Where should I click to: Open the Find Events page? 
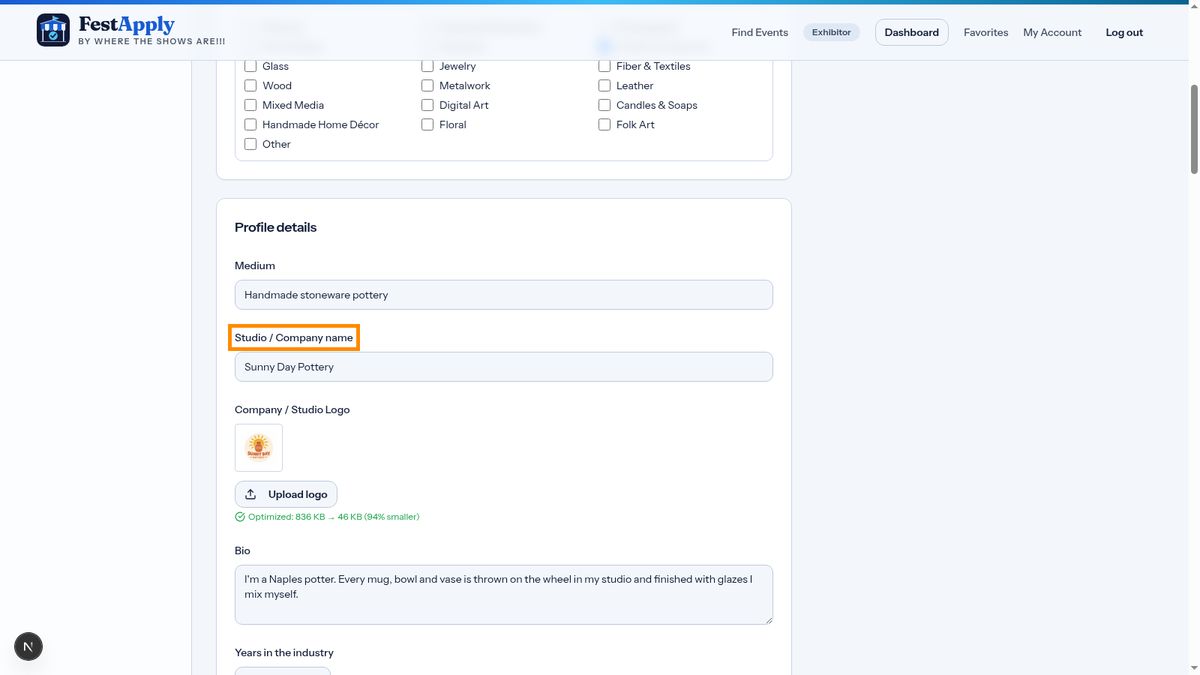click(760, 32)
